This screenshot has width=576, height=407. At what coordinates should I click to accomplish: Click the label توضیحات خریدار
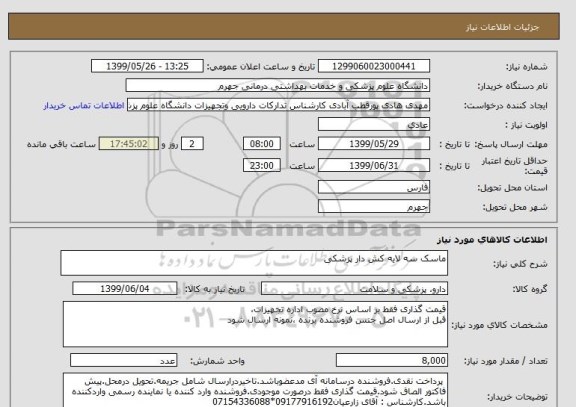pyautogui.click(x=517, y=397)
